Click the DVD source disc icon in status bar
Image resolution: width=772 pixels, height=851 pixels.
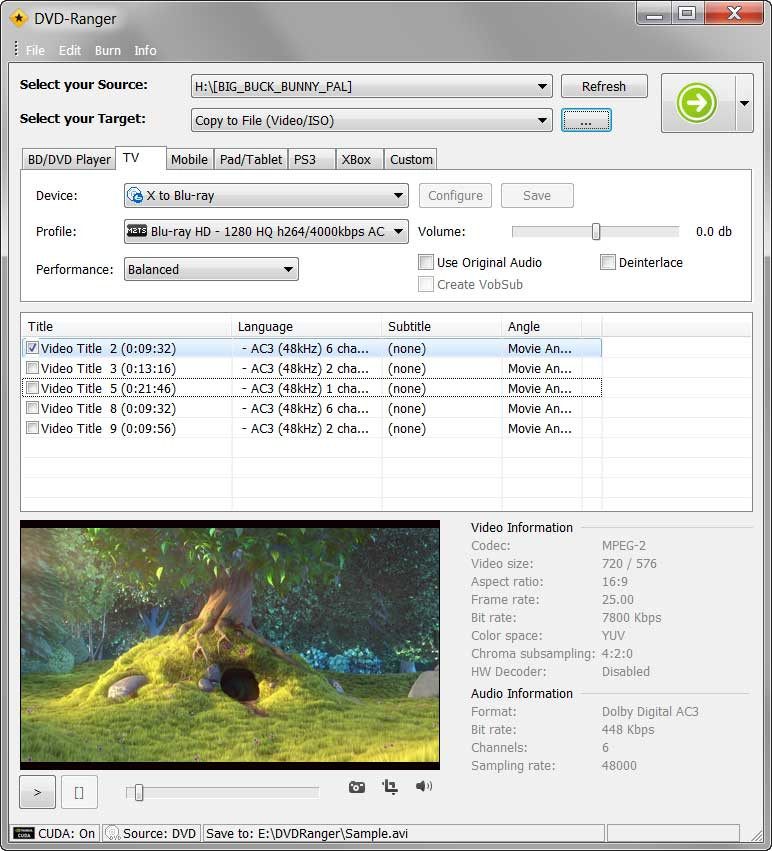[112, 833]
